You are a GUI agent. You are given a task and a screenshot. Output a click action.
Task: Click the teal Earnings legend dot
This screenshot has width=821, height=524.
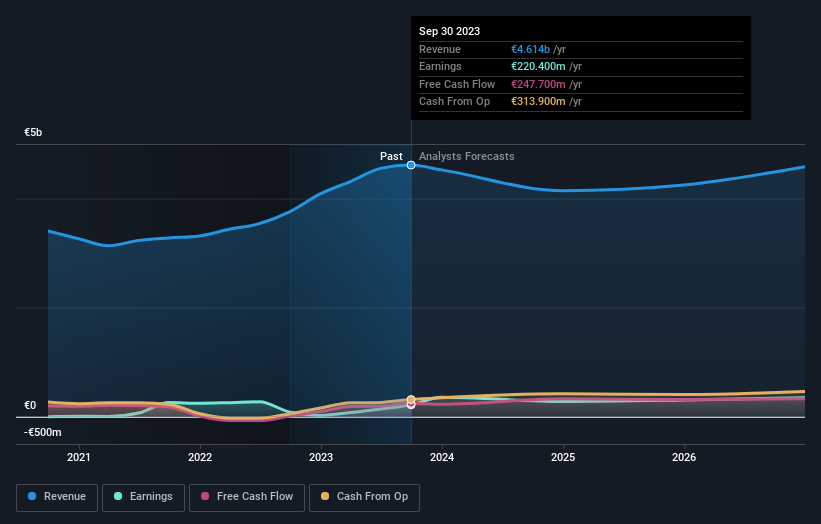click(118, 496)
